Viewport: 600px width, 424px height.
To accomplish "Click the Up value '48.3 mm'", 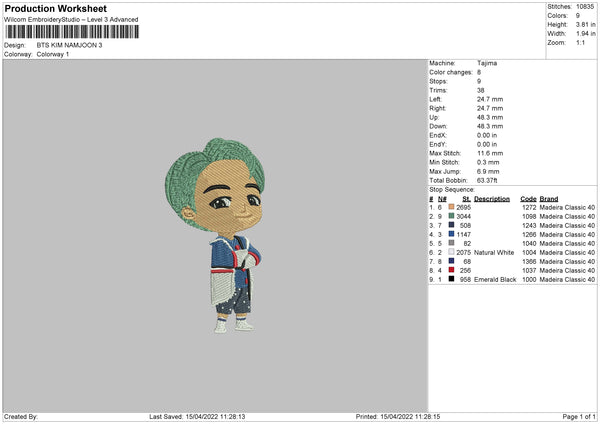I will [x=490, y=117].
